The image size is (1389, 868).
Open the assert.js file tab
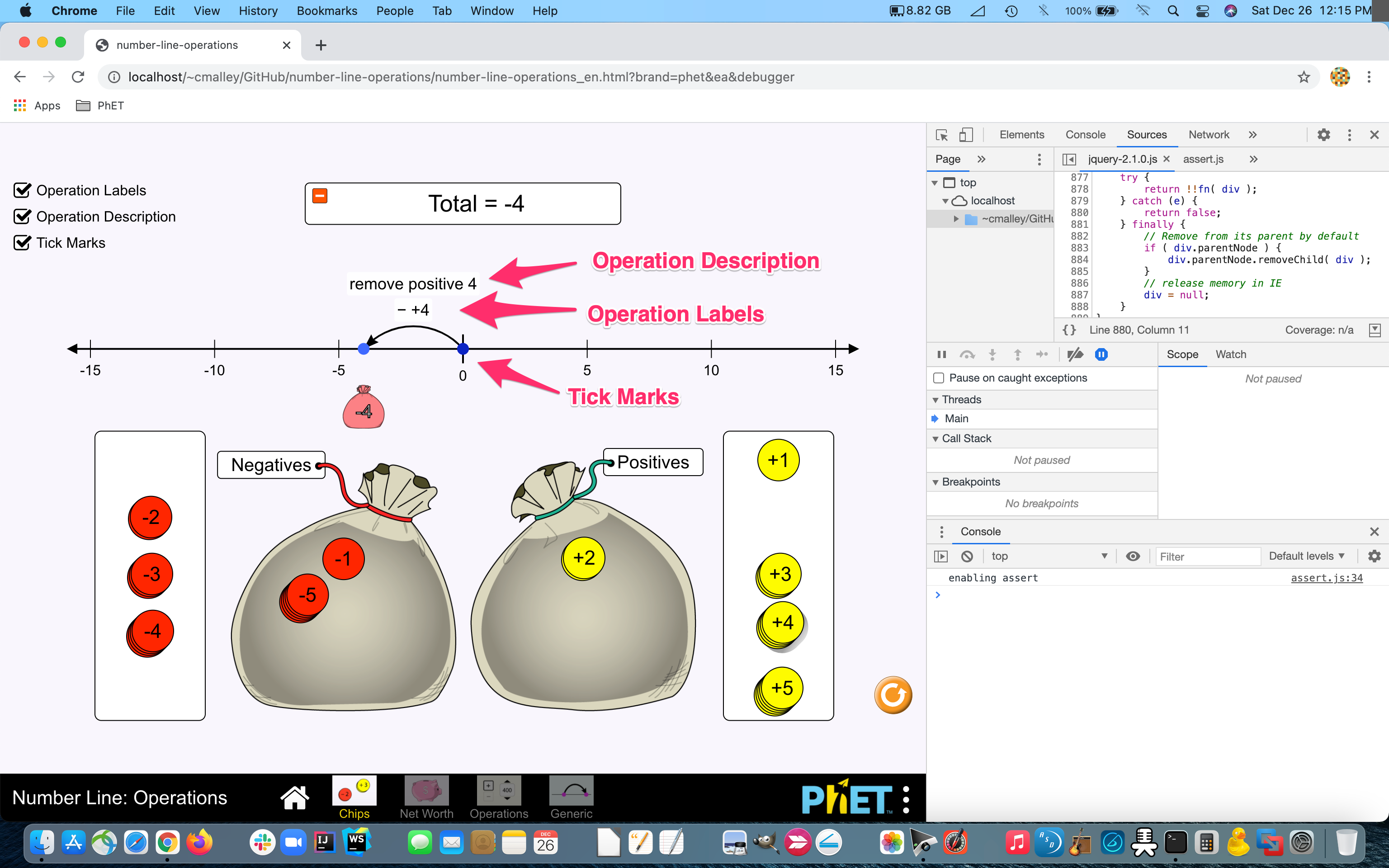tap(1203, 159)
